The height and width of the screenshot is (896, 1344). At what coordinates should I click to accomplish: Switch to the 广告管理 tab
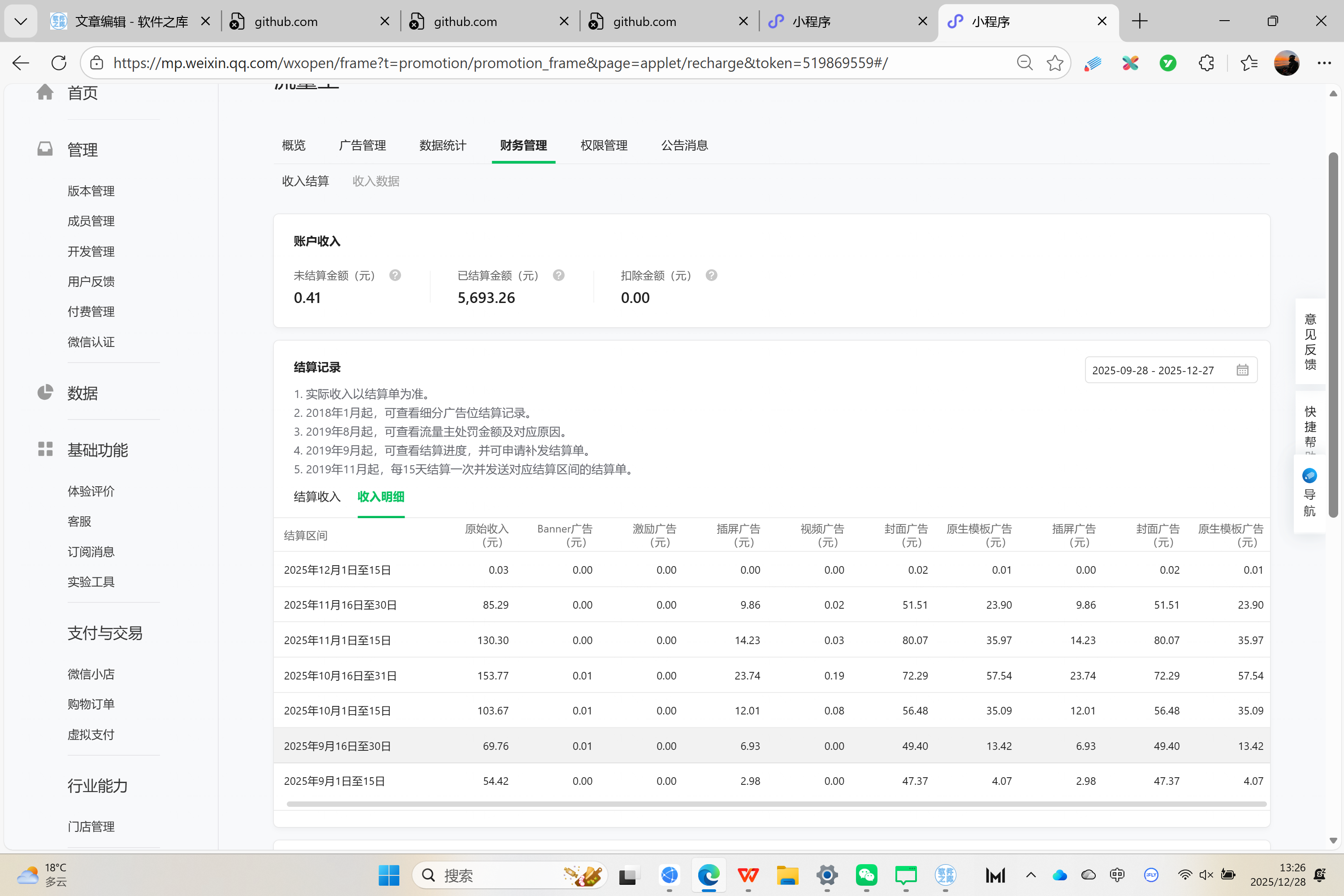tap(362, 146)
